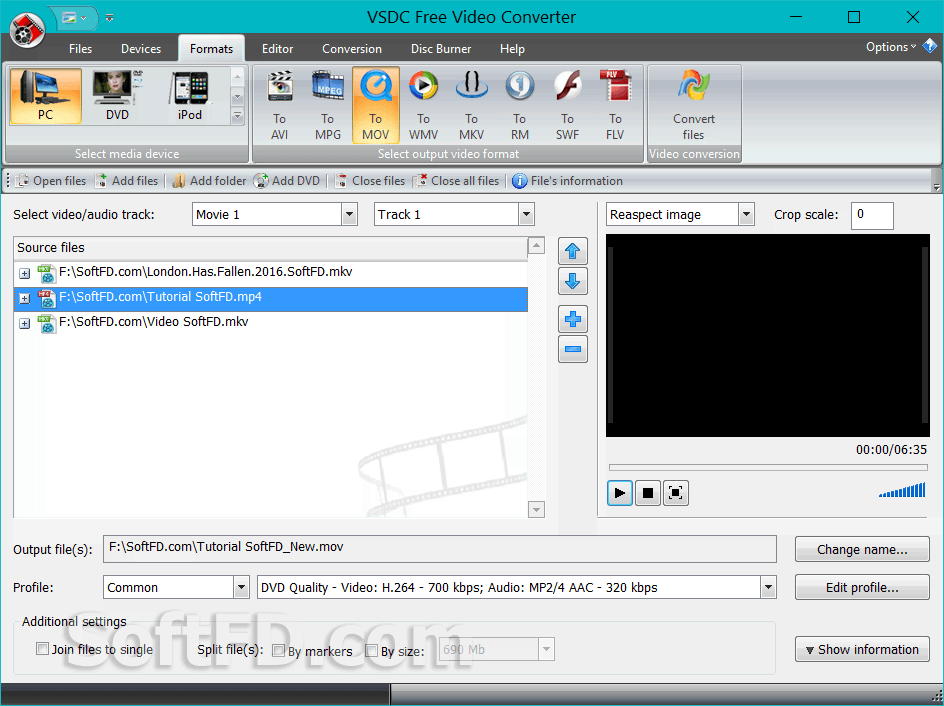The image size is (944, 706).
Task: Click the VSDC application logo button
Action: pos(28,29)
